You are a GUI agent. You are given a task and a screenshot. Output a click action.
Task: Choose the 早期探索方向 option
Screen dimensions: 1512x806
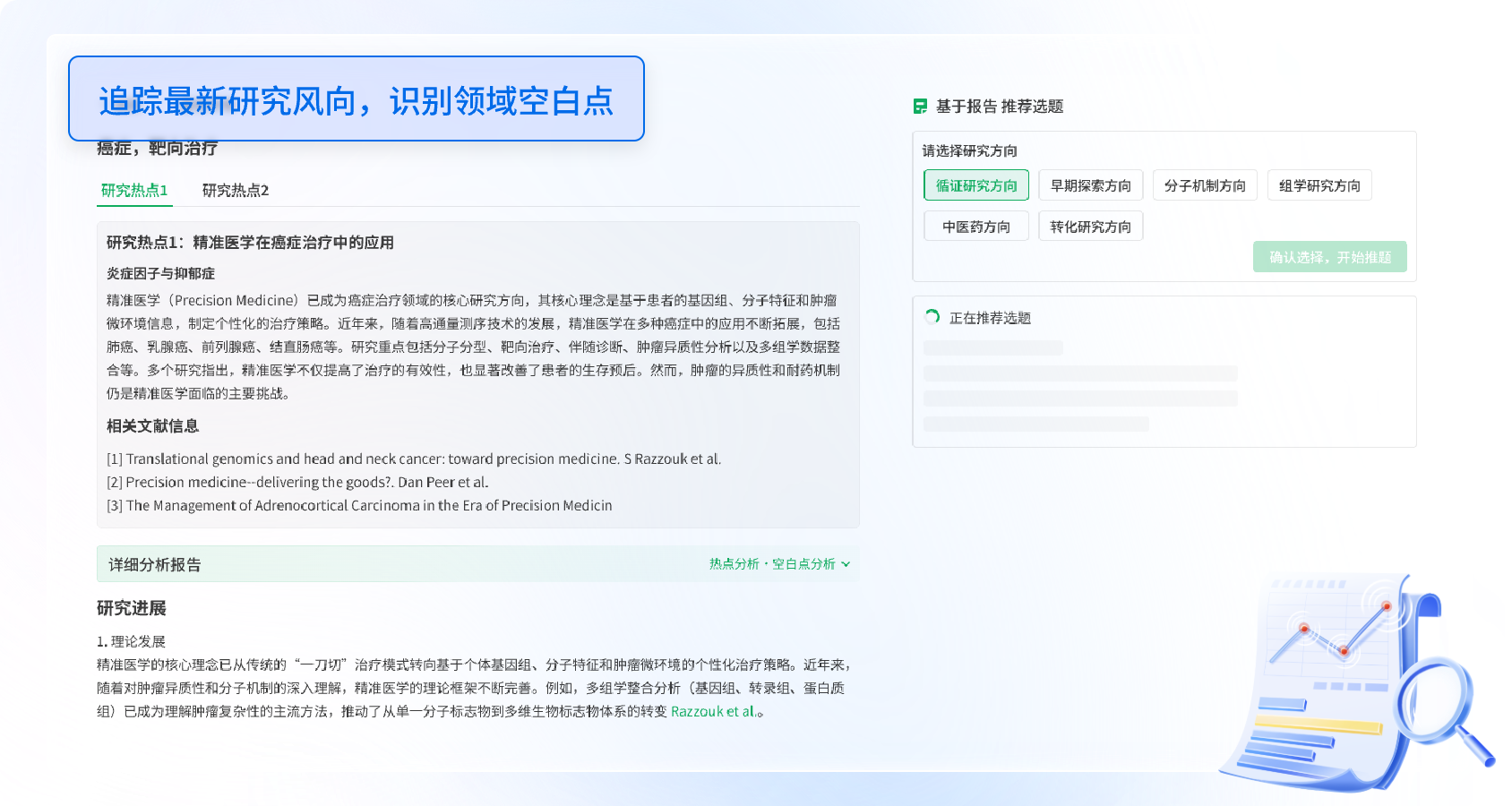[x=1090, y=184]
